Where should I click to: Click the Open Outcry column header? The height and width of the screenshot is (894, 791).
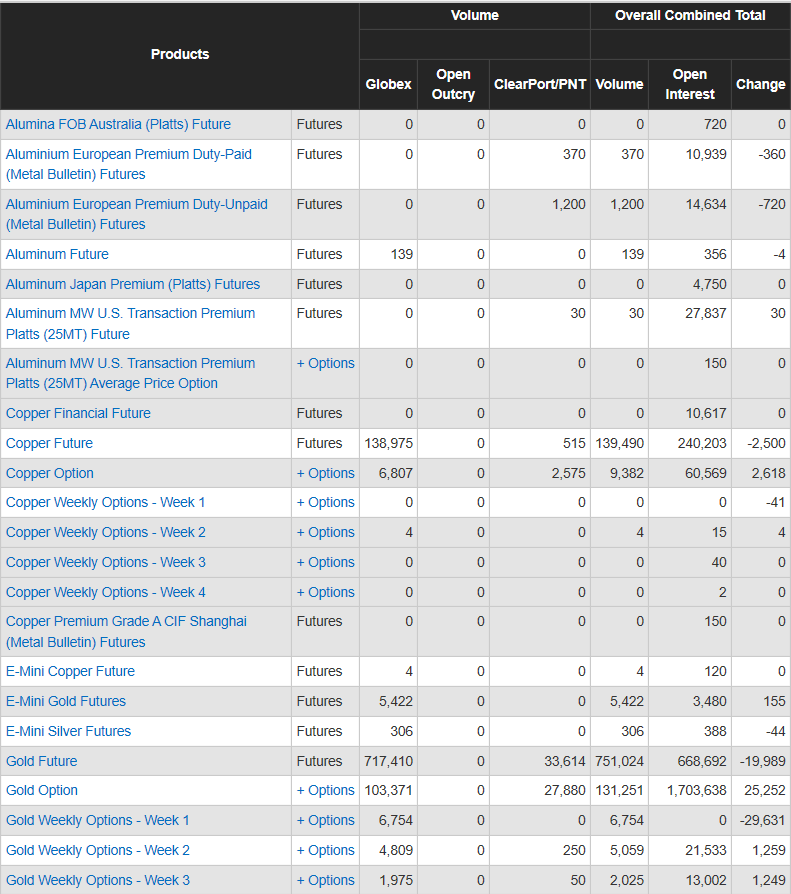(x=453, y=84)
